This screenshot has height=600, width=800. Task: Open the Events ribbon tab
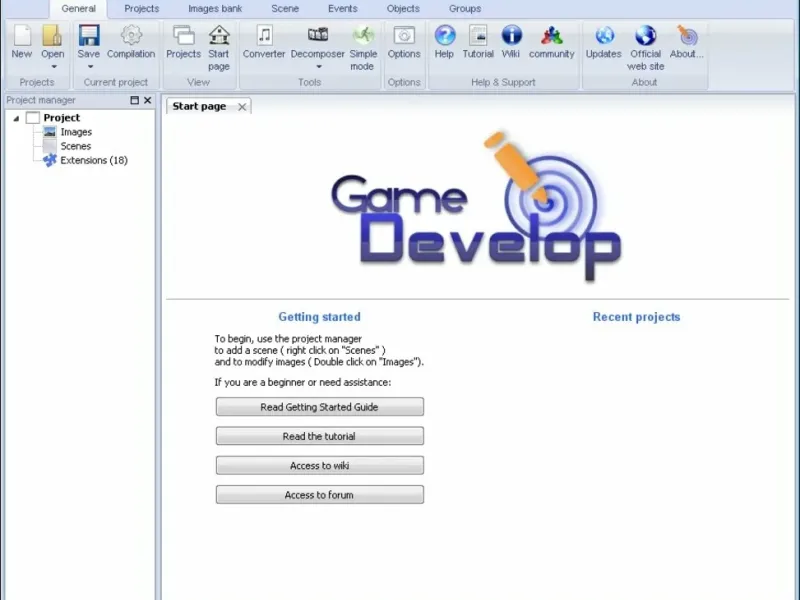coord(342,9)
